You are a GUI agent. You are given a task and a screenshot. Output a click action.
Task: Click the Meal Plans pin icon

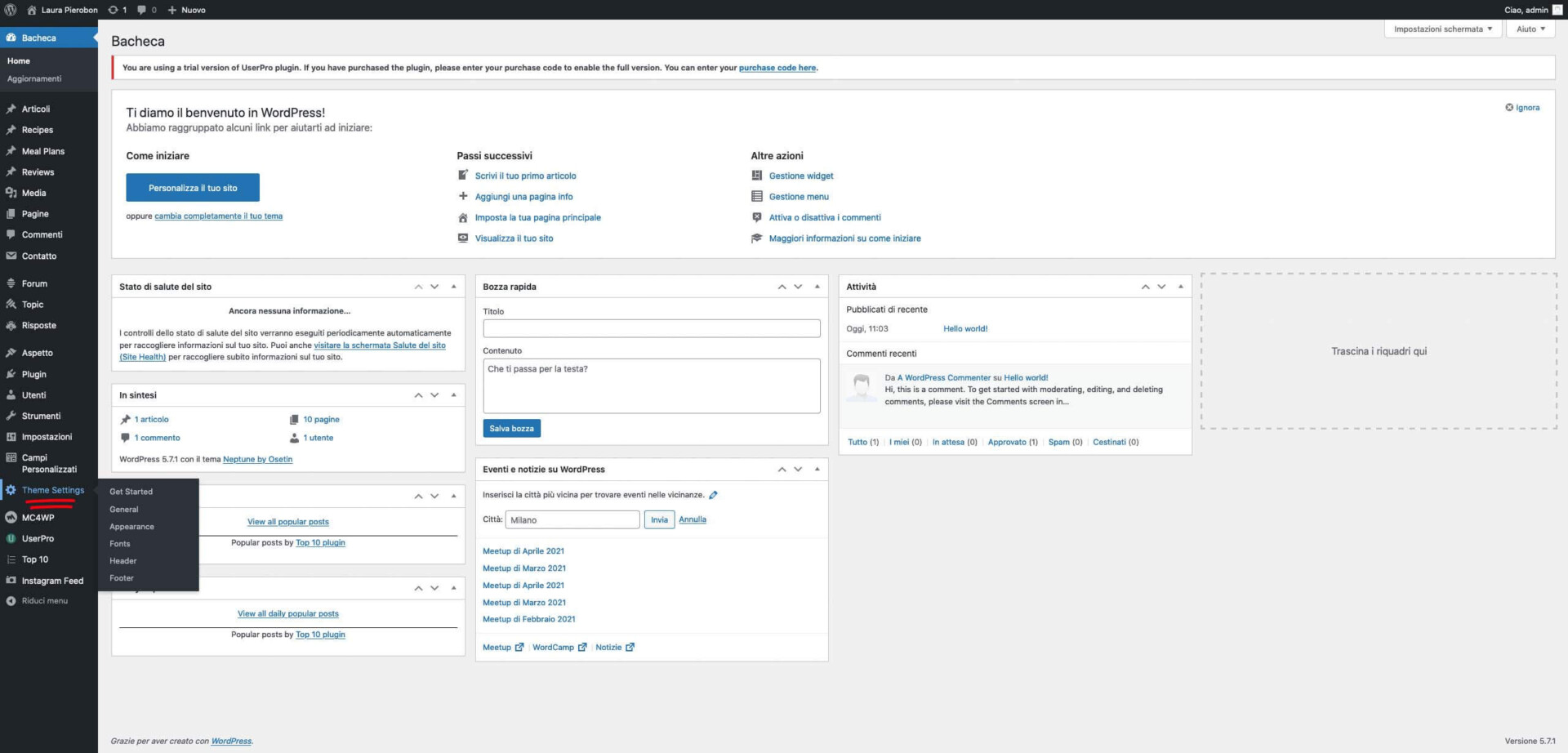tap(11, 151)
